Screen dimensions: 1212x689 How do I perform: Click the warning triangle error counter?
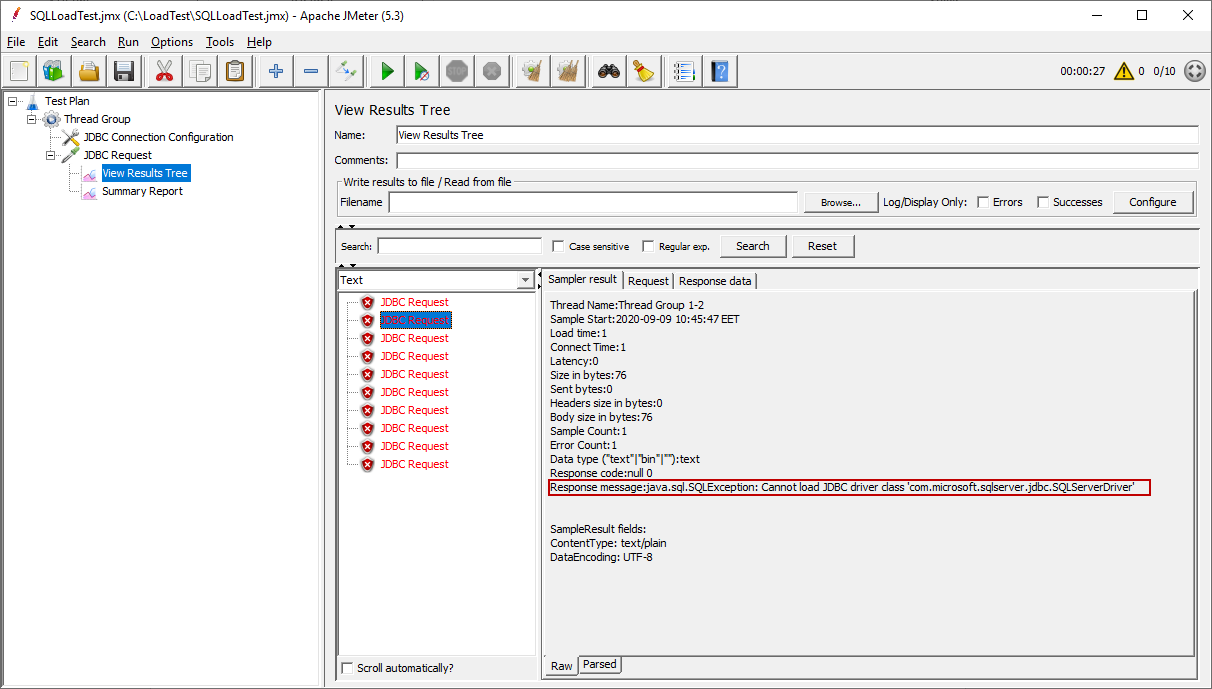(1124, 71)
